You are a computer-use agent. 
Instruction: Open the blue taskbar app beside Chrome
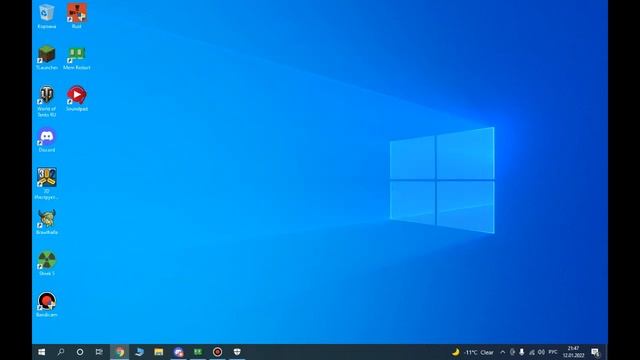tap(139, 352)
